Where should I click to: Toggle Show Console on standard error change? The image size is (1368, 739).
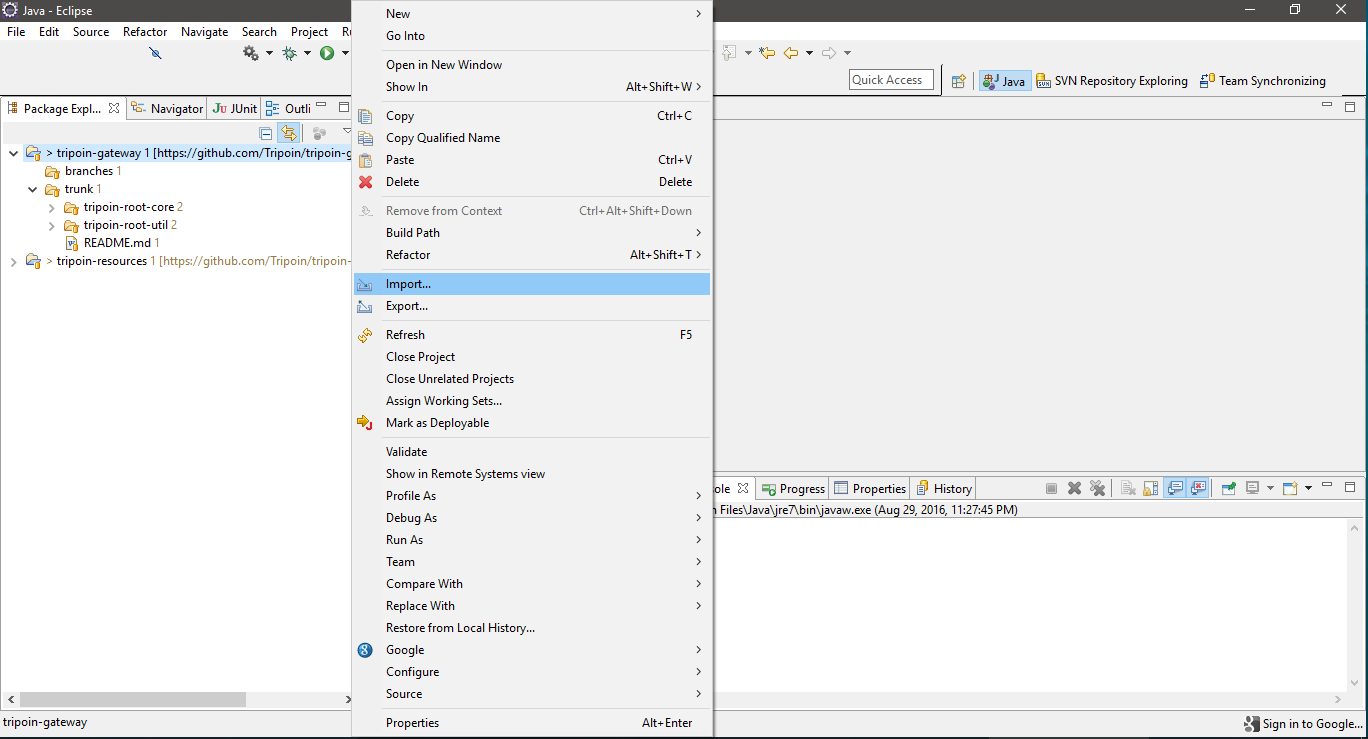[x=1198, y=488]
